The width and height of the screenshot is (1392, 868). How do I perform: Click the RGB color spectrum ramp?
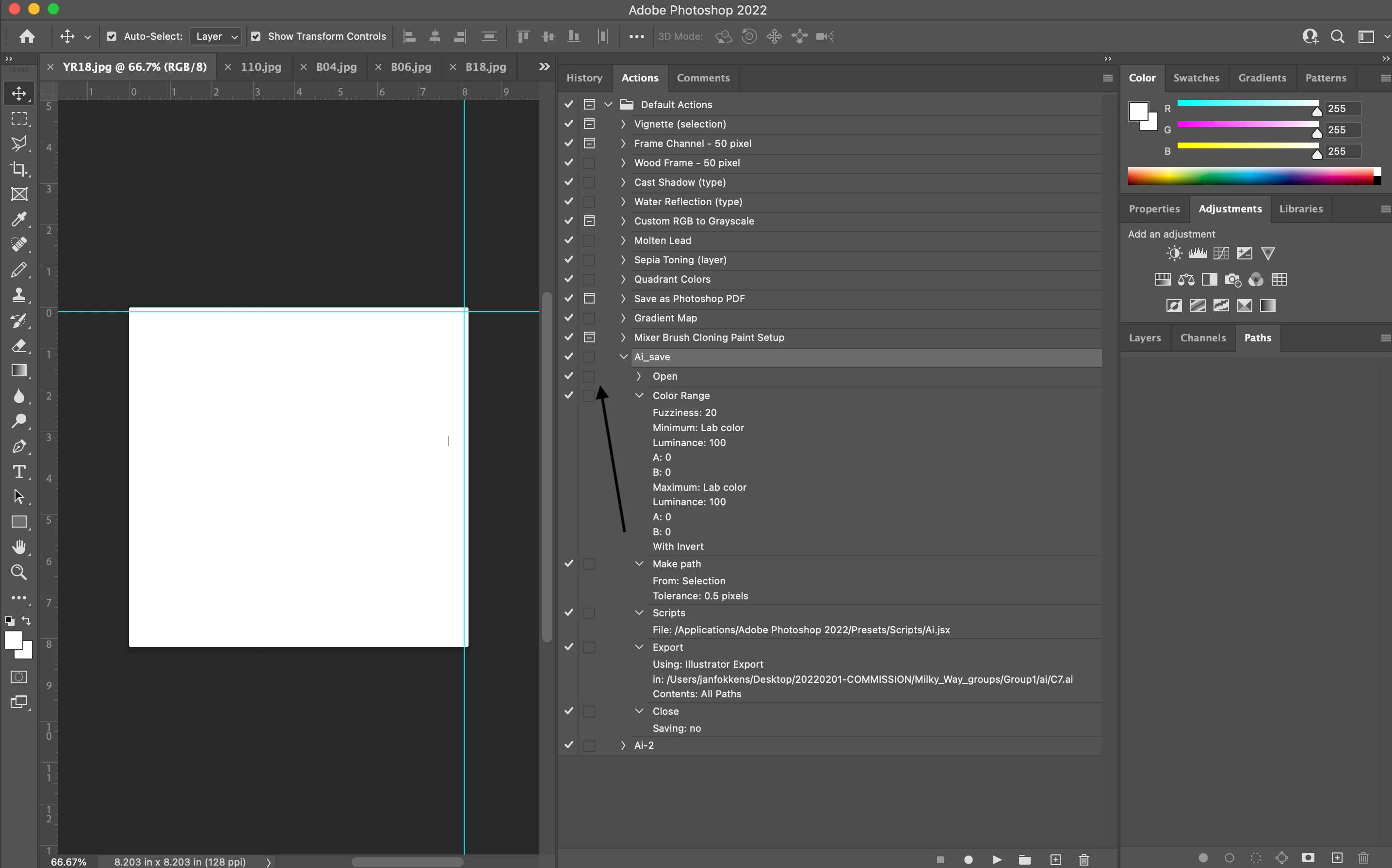1251,176
